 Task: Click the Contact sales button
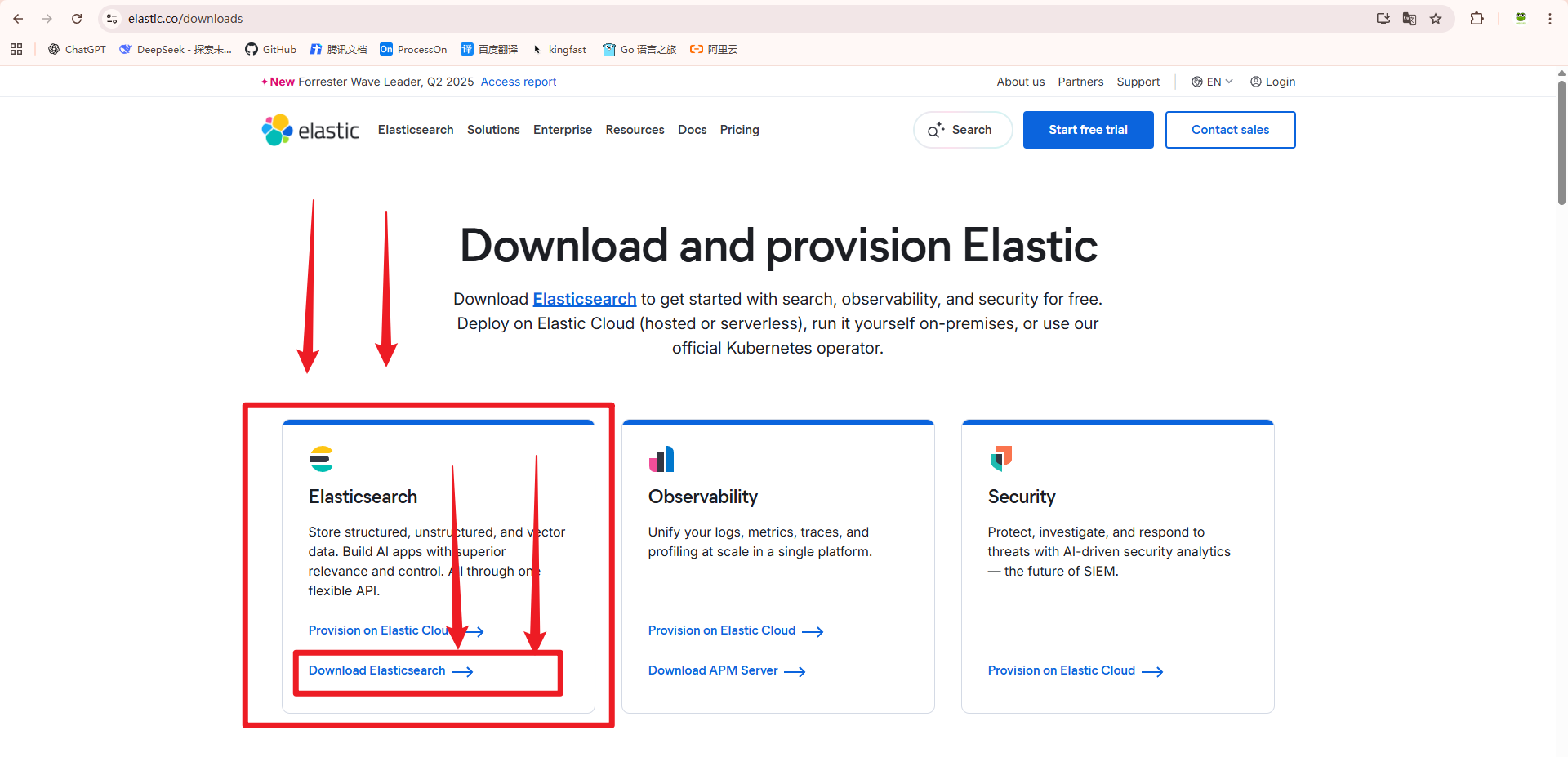pyautogui.click(x=1231, y=130)
